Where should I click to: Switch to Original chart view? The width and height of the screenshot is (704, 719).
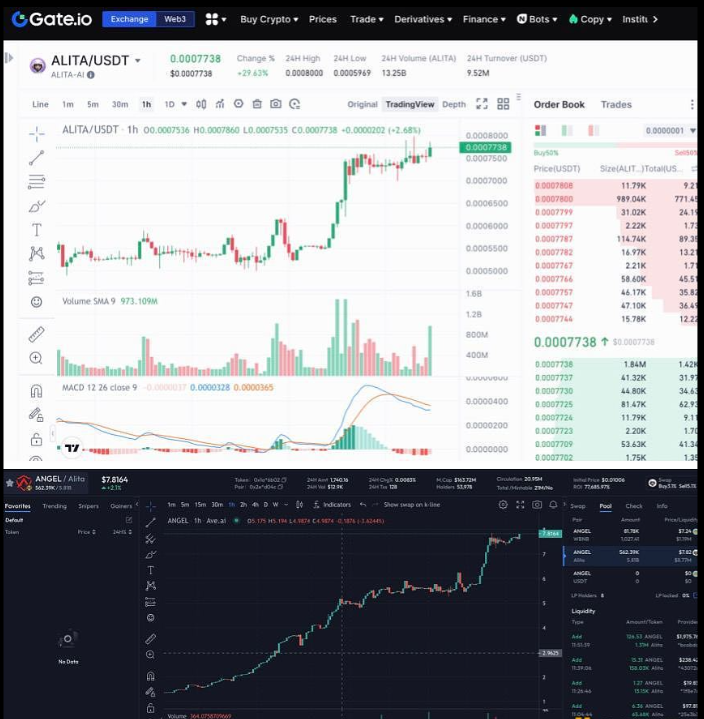(x=362, y=105)
